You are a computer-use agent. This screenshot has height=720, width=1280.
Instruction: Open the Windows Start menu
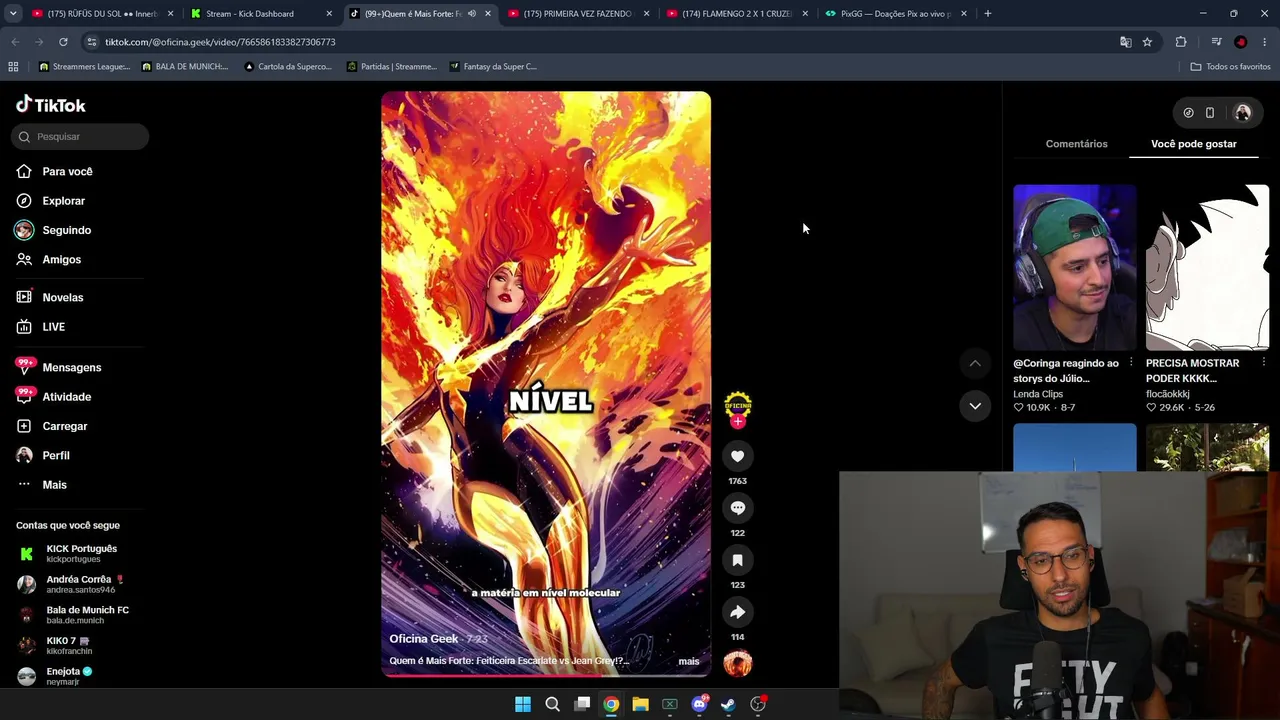(523, 704)
